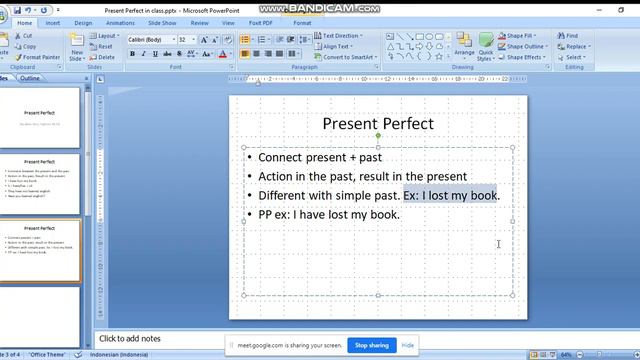Justify the paragraph text
This screenshot has width=640, height=360.
coord(279,54)
